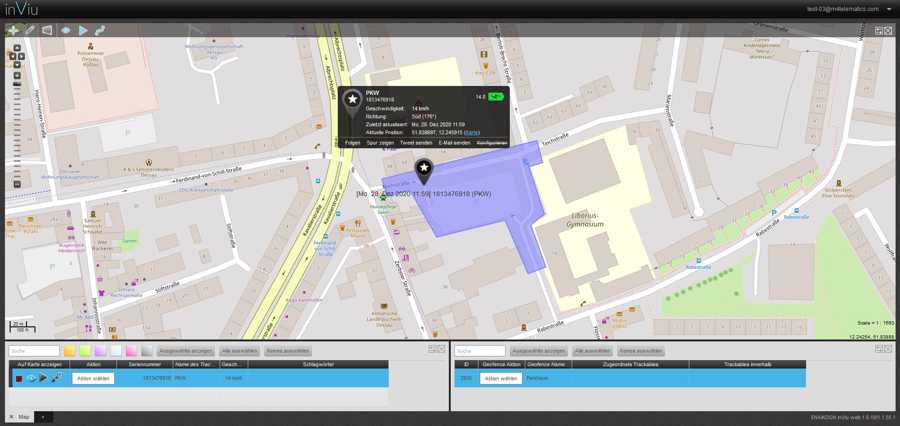900x426 pixels.
Task: Pan the map down with arrow control
Action: (17, 64)
